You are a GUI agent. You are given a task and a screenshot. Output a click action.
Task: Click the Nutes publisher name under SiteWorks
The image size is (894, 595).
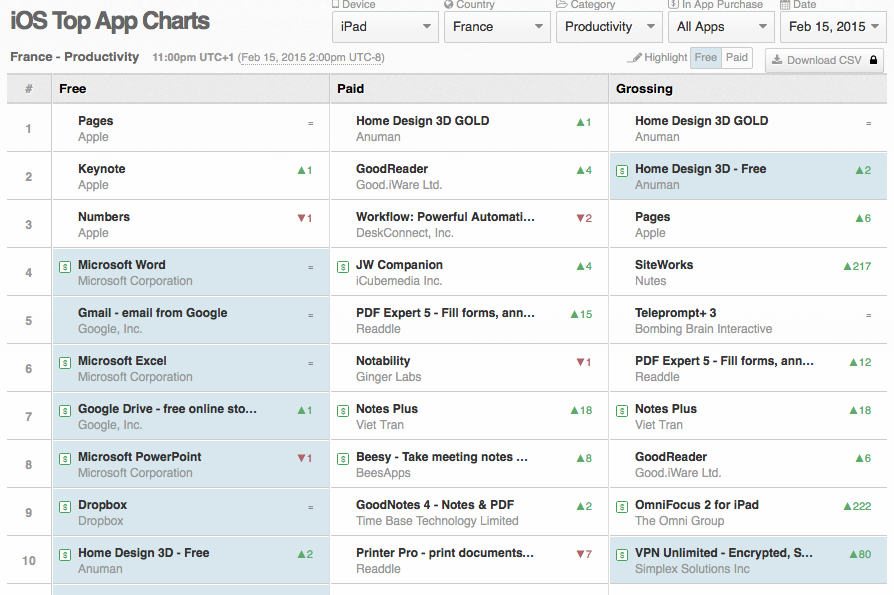tap(651, 281)
